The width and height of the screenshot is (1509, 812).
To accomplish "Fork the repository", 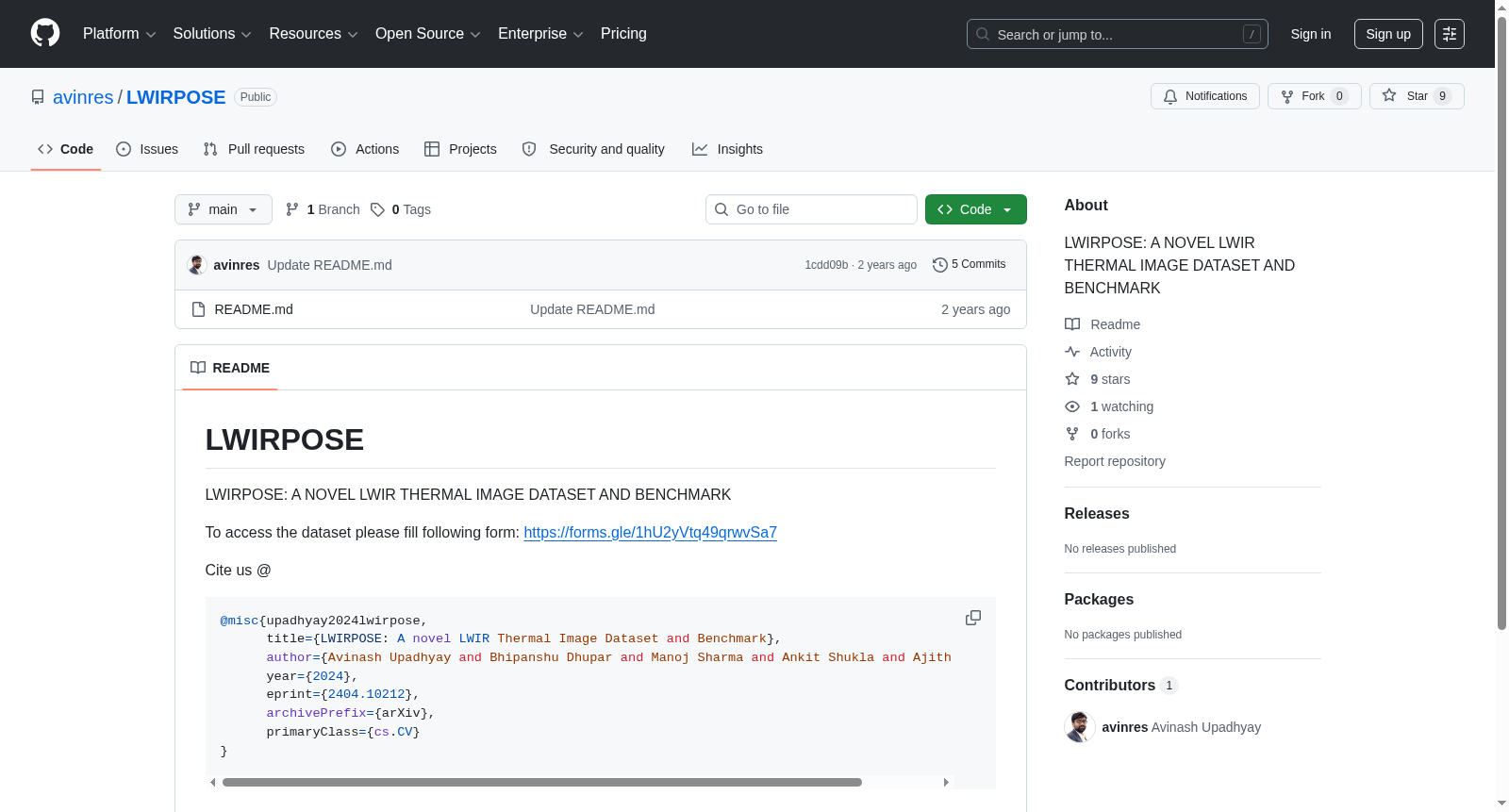I will [1315, 96].
